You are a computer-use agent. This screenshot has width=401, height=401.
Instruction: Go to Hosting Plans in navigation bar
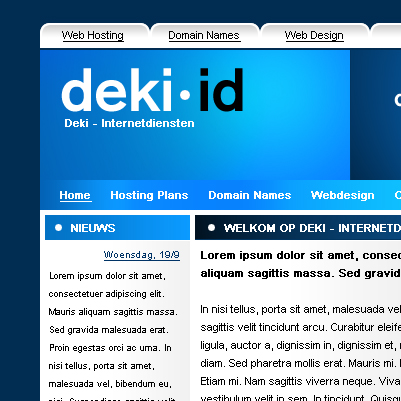(149, 195)
